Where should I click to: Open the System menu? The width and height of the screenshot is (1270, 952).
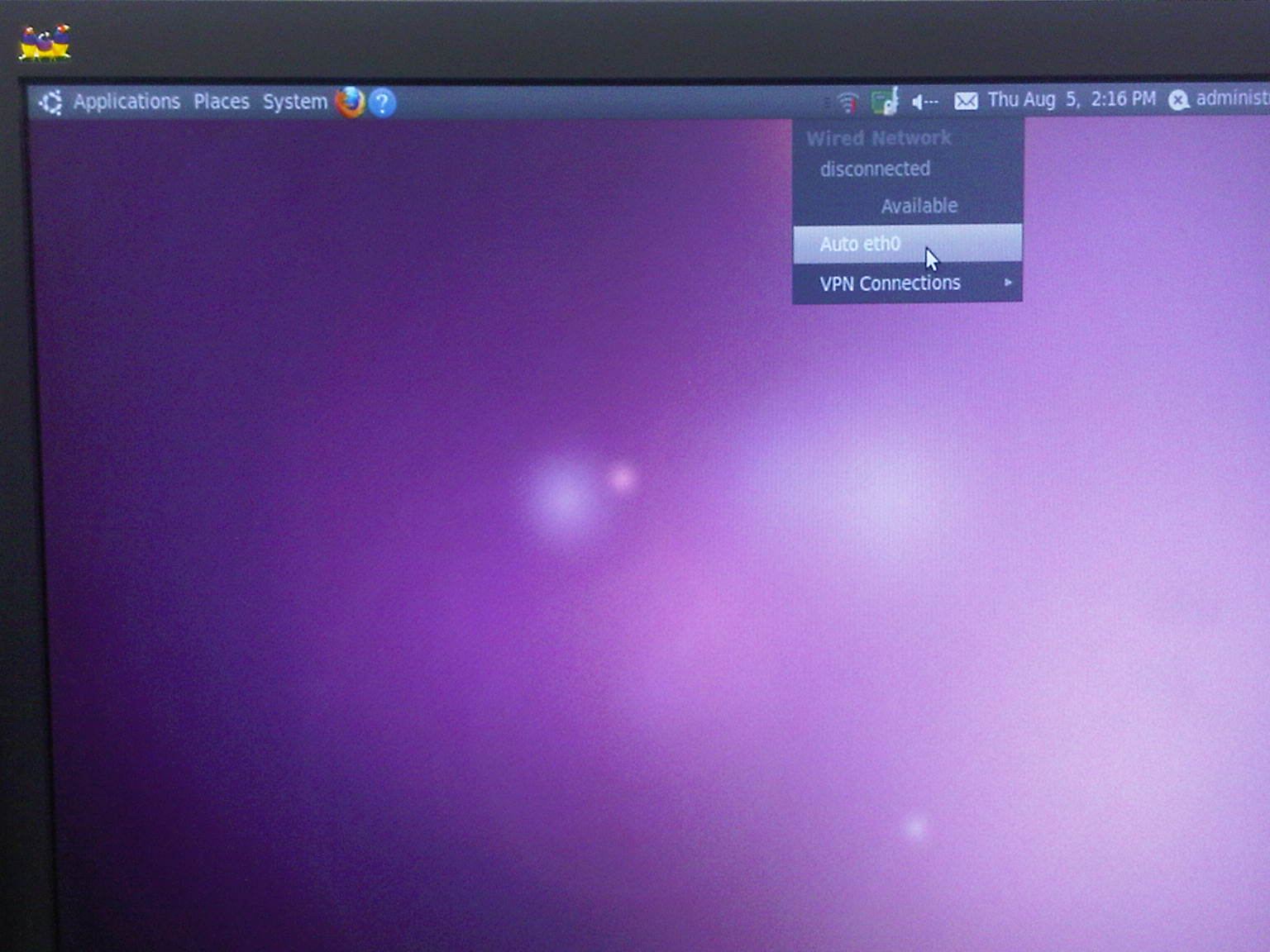pos(295,102)
